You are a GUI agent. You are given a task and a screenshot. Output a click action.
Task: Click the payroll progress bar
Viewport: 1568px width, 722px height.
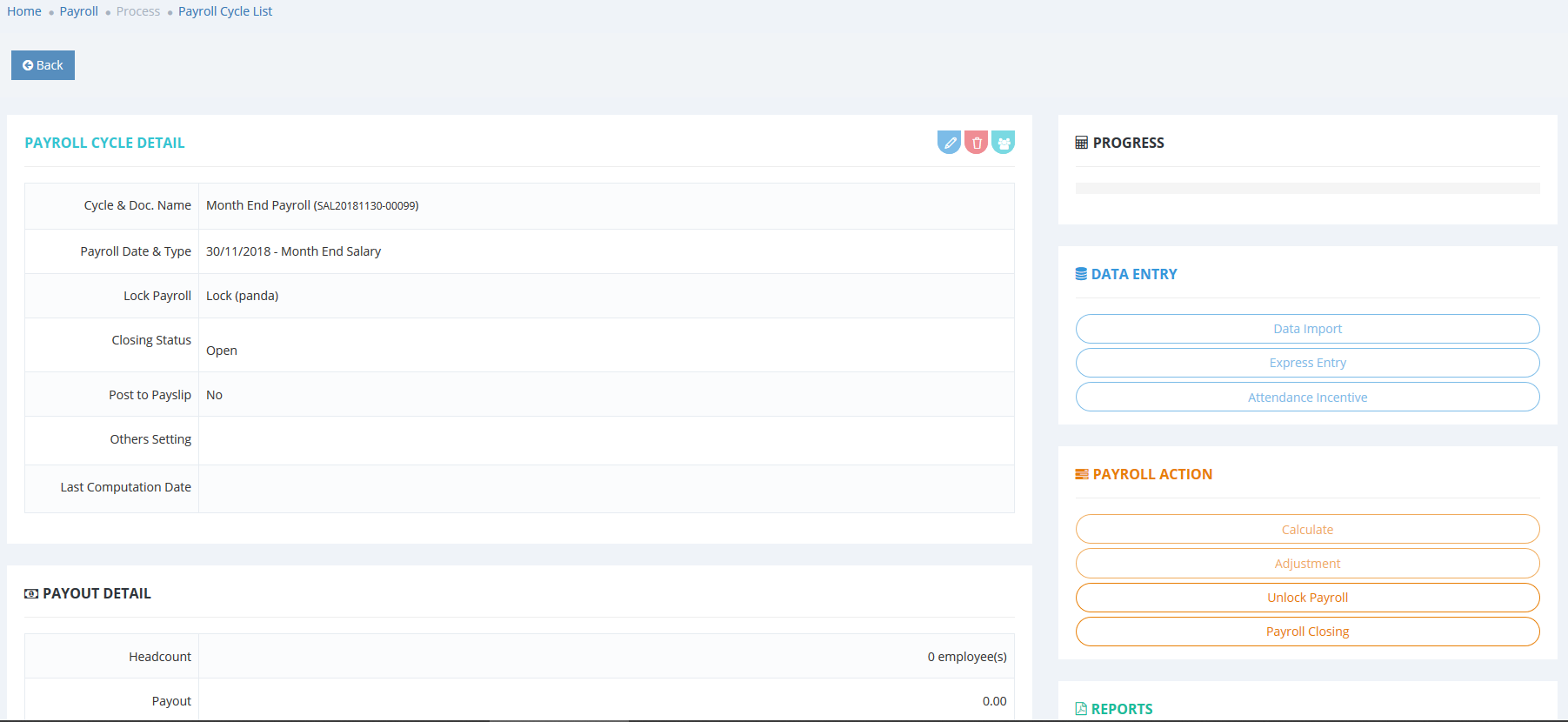coord(1307,189)
